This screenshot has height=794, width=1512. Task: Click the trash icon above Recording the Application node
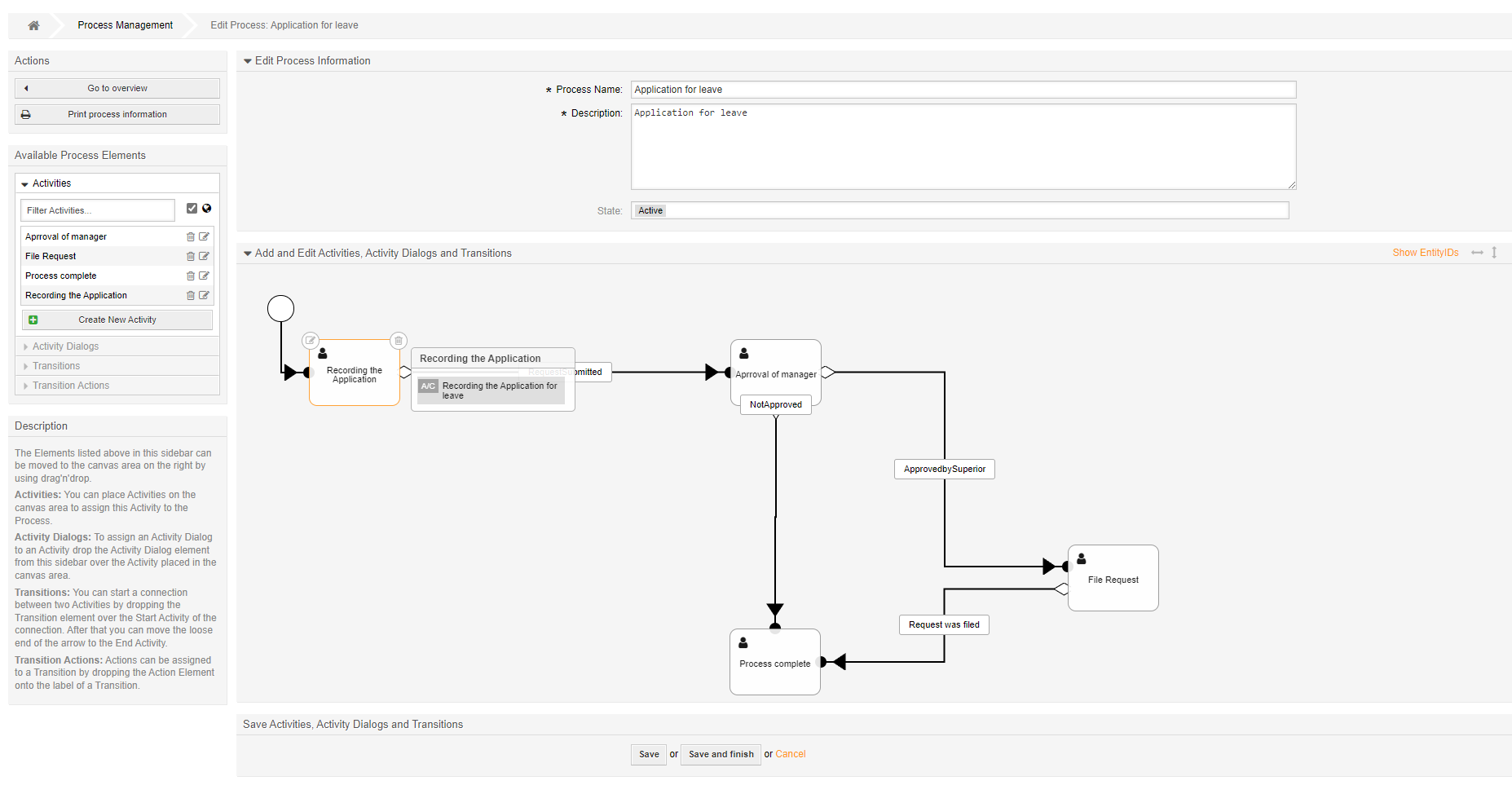click(399, 341)
